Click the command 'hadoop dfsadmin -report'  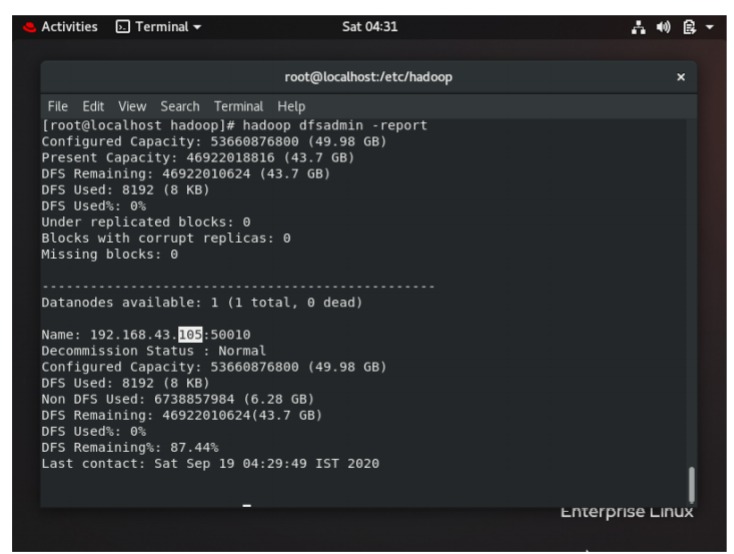click(335, 126)
